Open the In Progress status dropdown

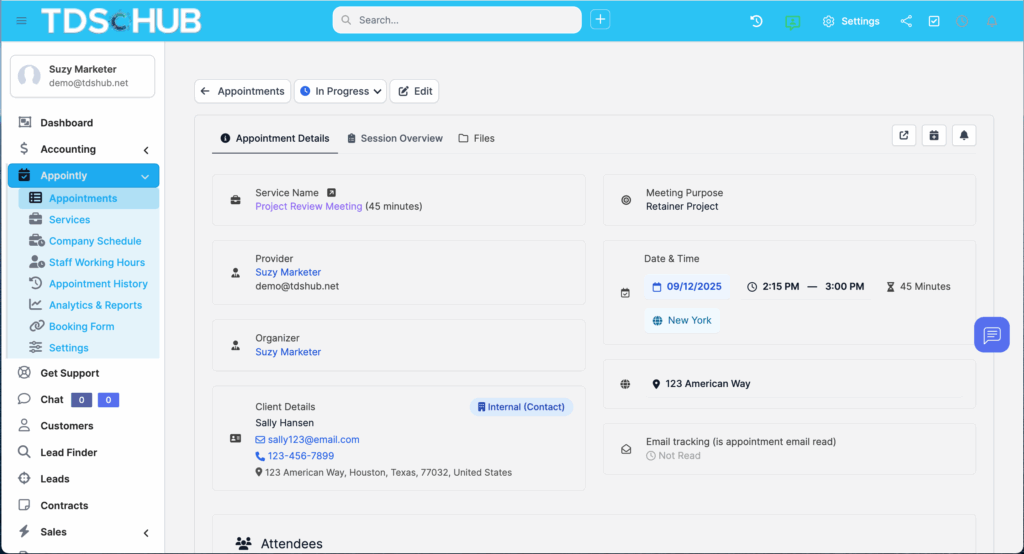pos(341,91)
